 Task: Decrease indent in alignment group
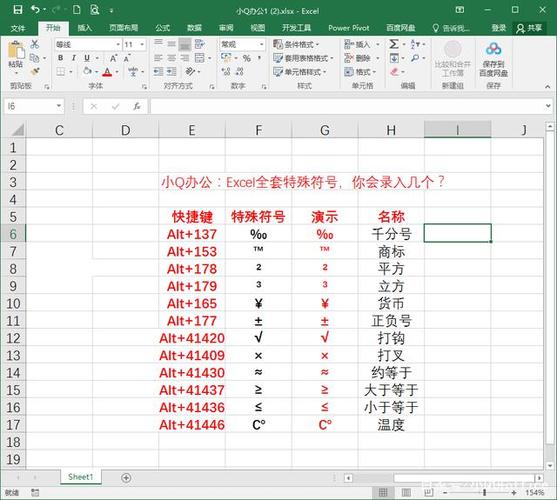[158, 72]
